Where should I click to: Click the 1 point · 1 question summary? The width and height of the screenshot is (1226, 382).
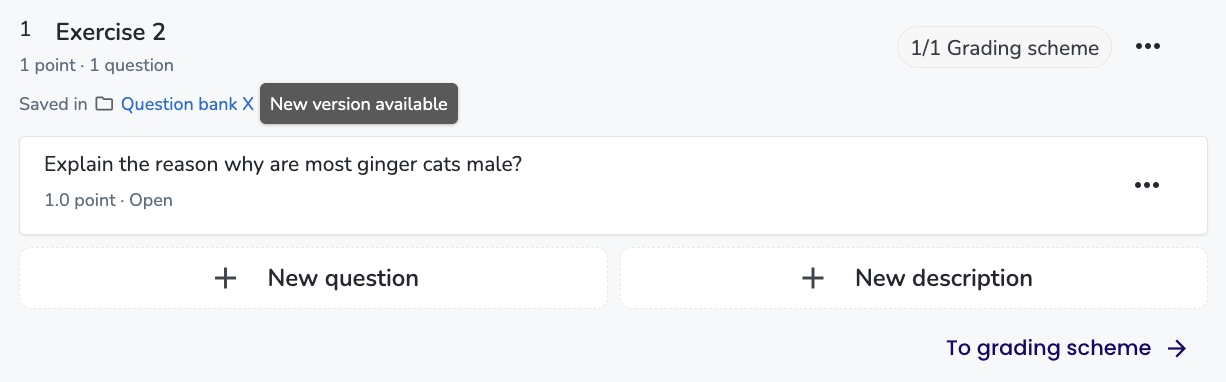click(x=96, y=66)
